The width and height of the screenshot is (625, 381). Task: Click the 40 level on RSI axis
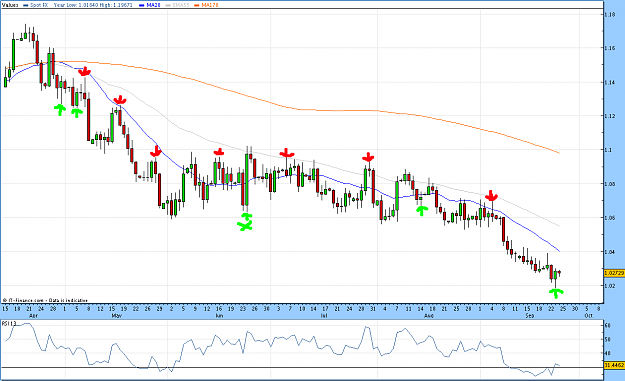tap(608, 353)
